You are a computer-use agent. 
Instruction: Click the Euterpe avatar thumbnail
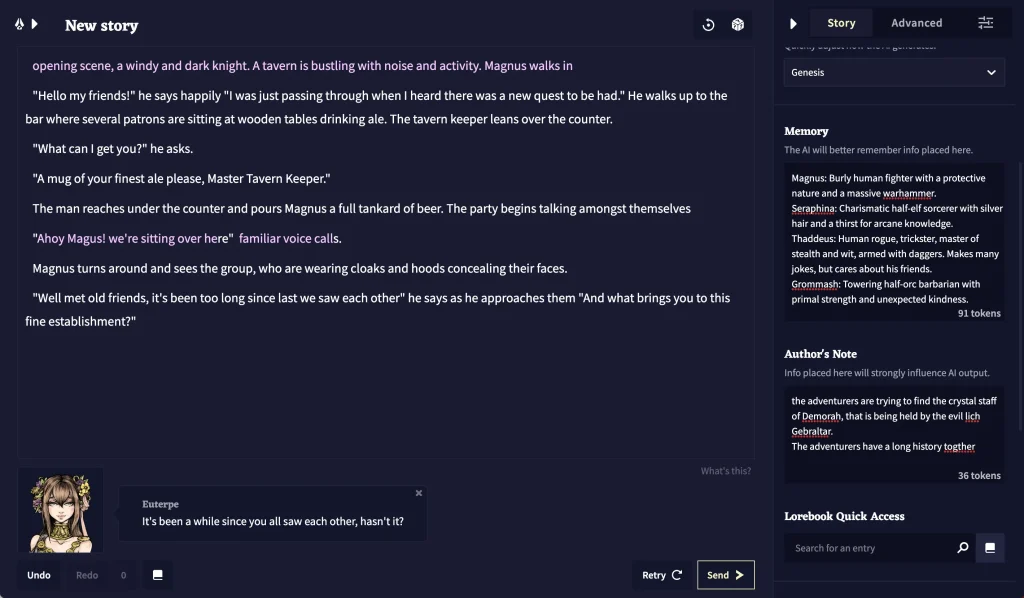click(61, 512)
